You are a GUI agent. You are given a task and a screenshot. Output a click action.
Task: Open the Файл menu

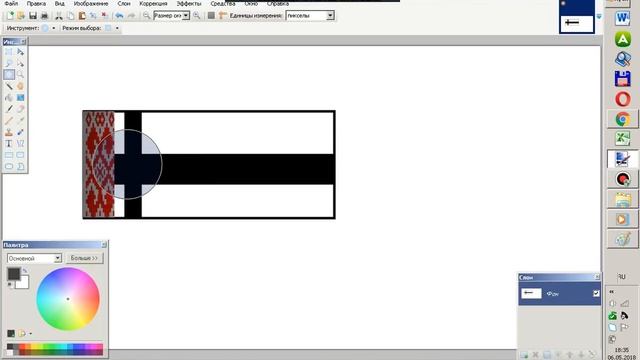point(11,3)
